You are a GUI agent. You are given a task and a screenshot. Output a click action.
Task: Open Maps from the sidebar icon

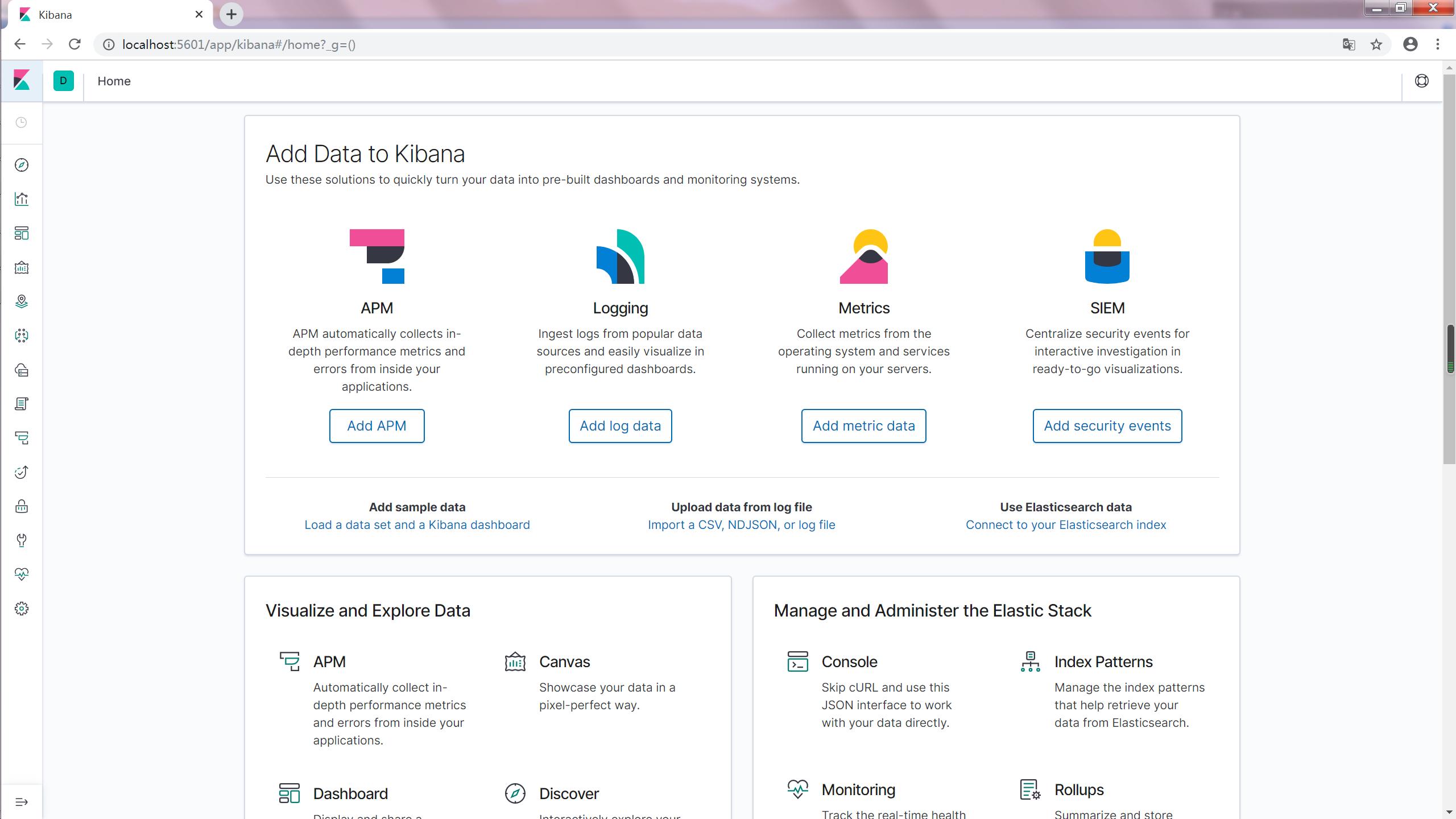pyautogui.click(x=22, y=301)
